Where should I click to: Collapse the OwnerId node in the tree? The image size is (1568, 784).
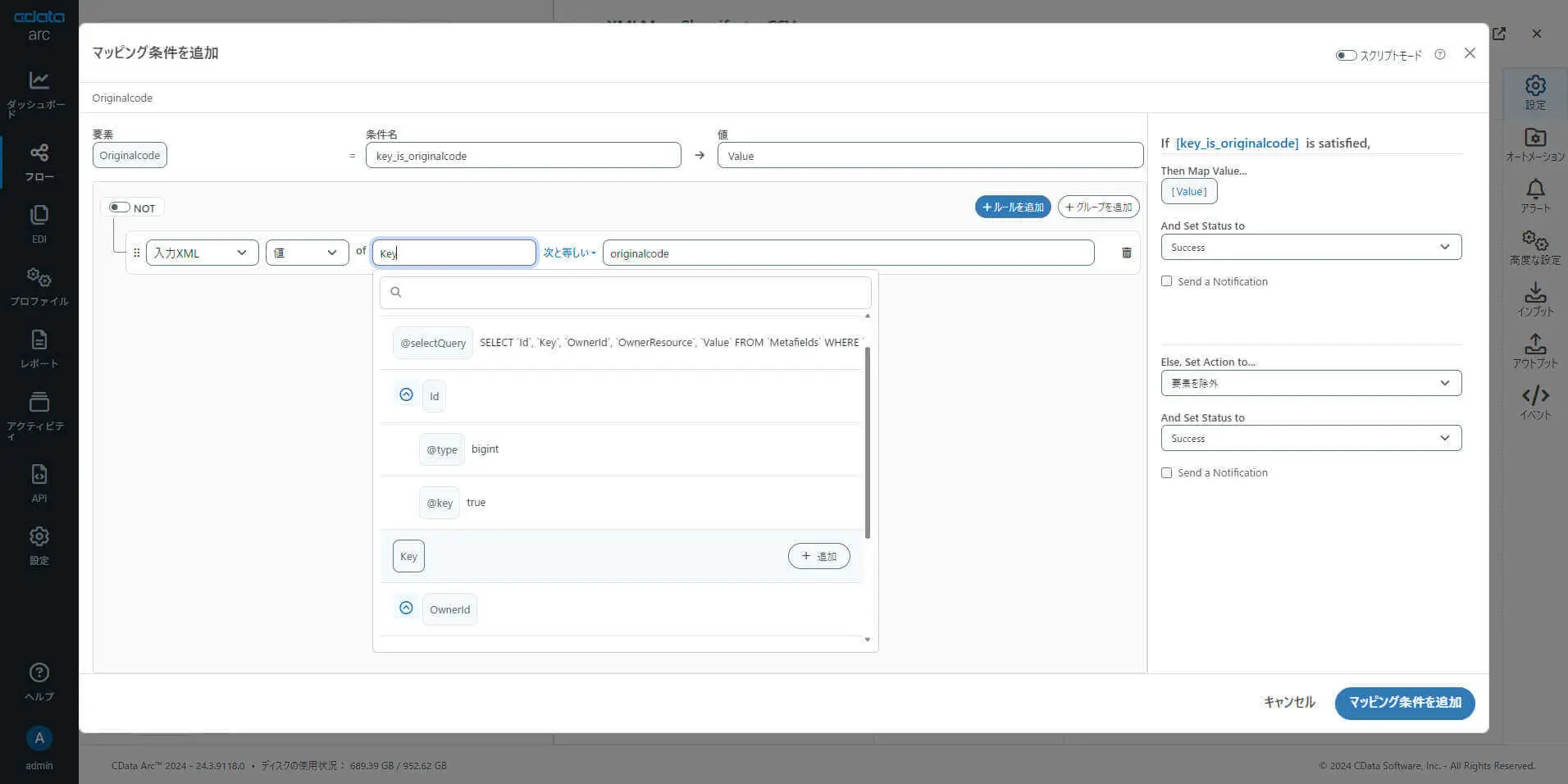click(x=406, y=608)
